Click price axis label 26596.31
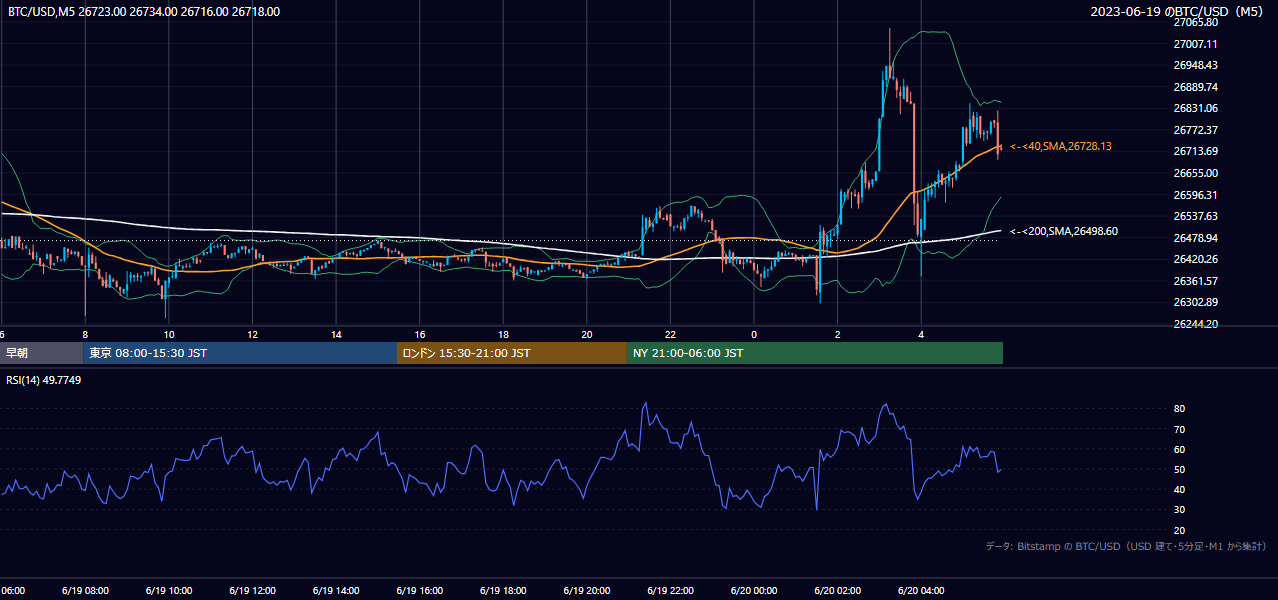Image resolution: width=1278 pixels, height=600 pixels. (1195, 195)
